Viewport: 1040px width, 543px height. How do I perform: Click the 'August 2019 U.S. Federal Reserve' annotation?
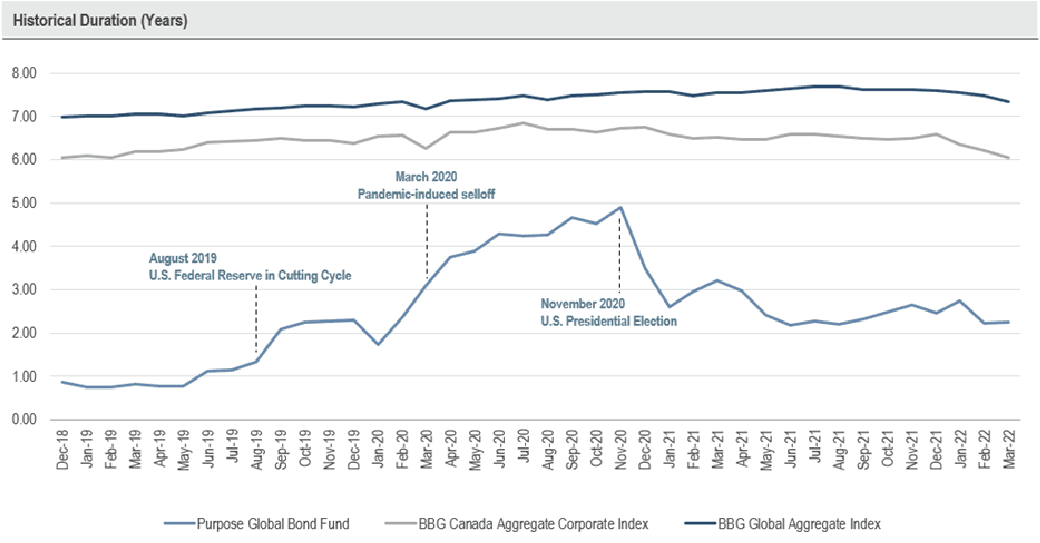249,267
